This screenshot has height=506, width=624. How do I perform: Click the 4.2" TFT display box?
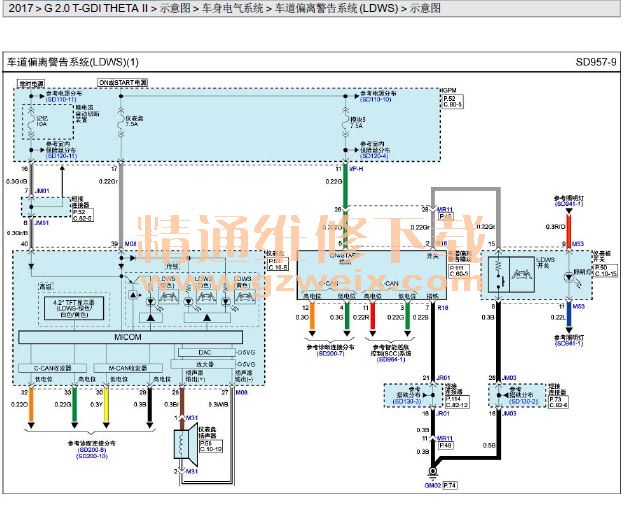point(74,309)
